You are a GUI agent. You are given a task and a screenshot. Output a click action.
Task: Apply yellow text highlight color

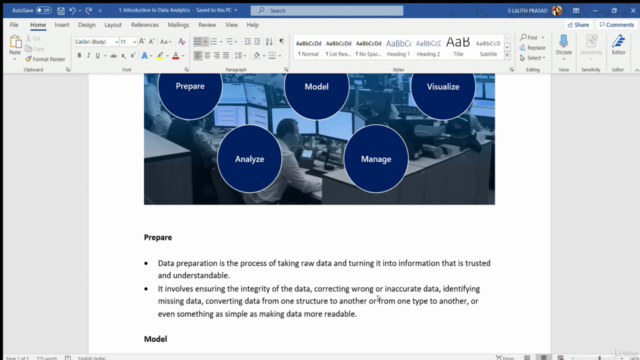(x=160, y=56)
